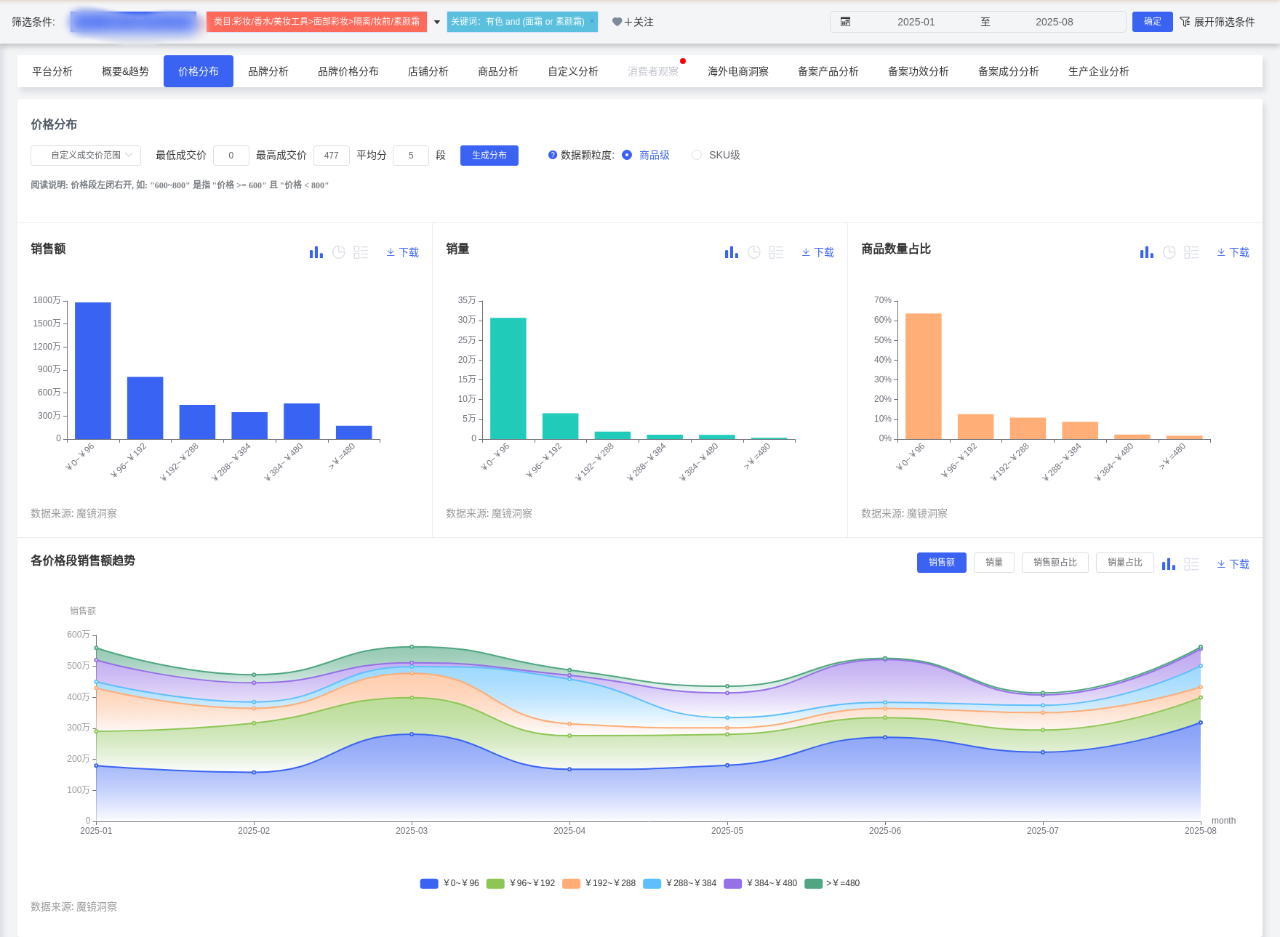Select bar chart view for 商品数量占比
This screenshot has height=937, width=1280.
click(1146, 252)
